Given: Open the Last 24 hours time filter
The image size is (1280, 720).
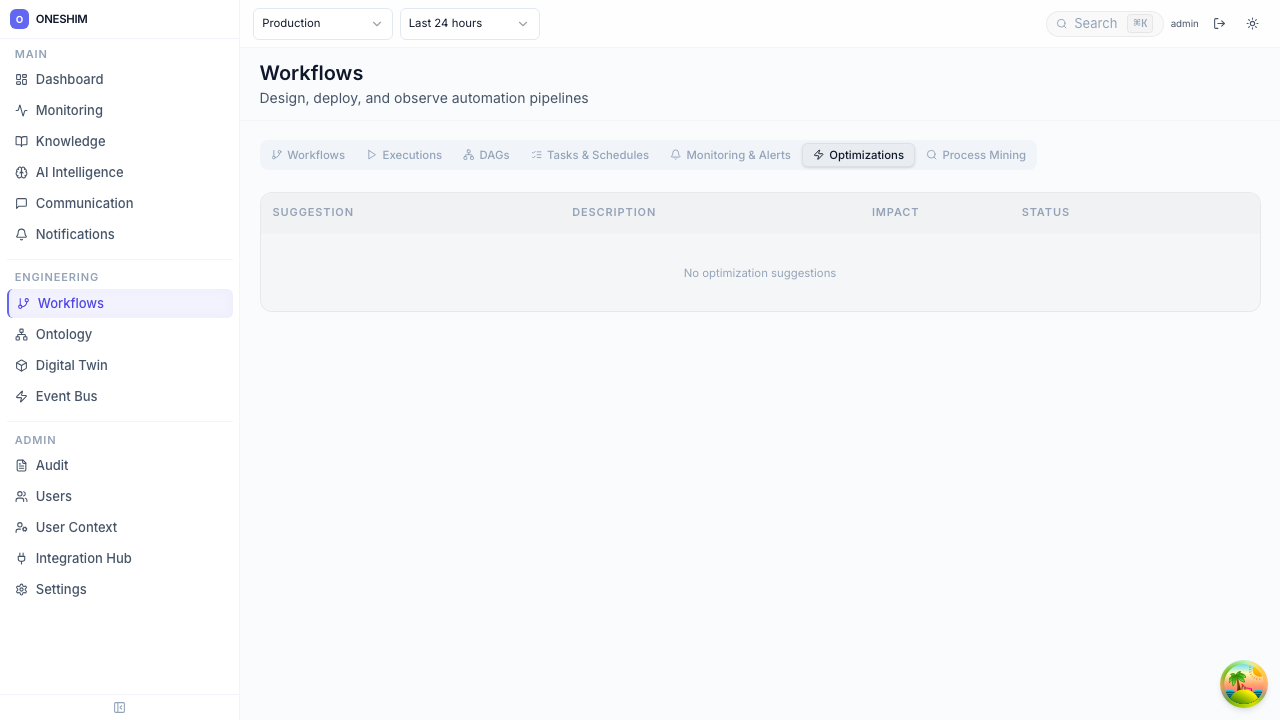Looking at the screenshot, I should (x=469, y=23).
